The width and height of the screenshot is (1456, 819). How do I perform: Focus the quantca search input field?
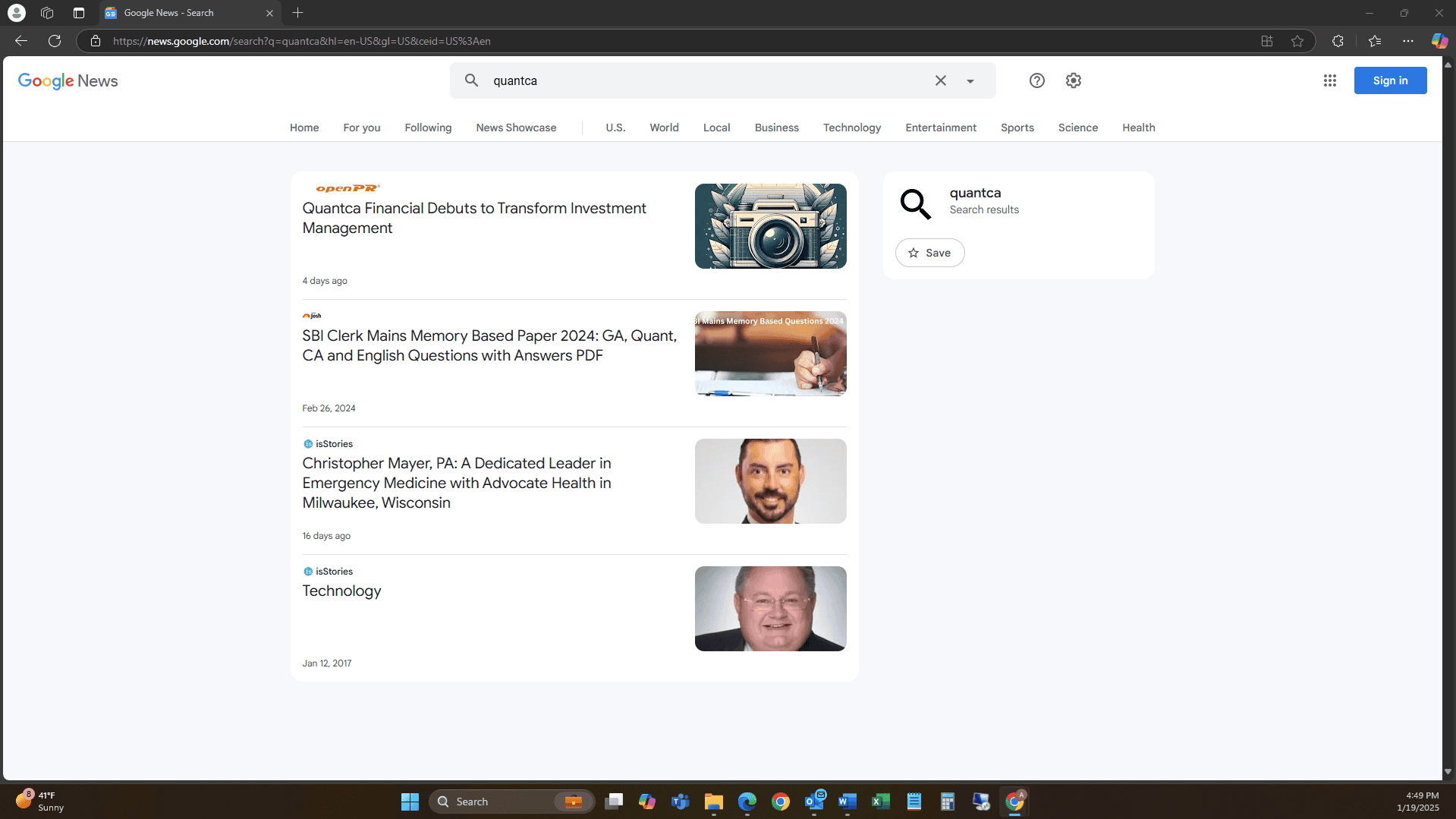pos(706,80)
